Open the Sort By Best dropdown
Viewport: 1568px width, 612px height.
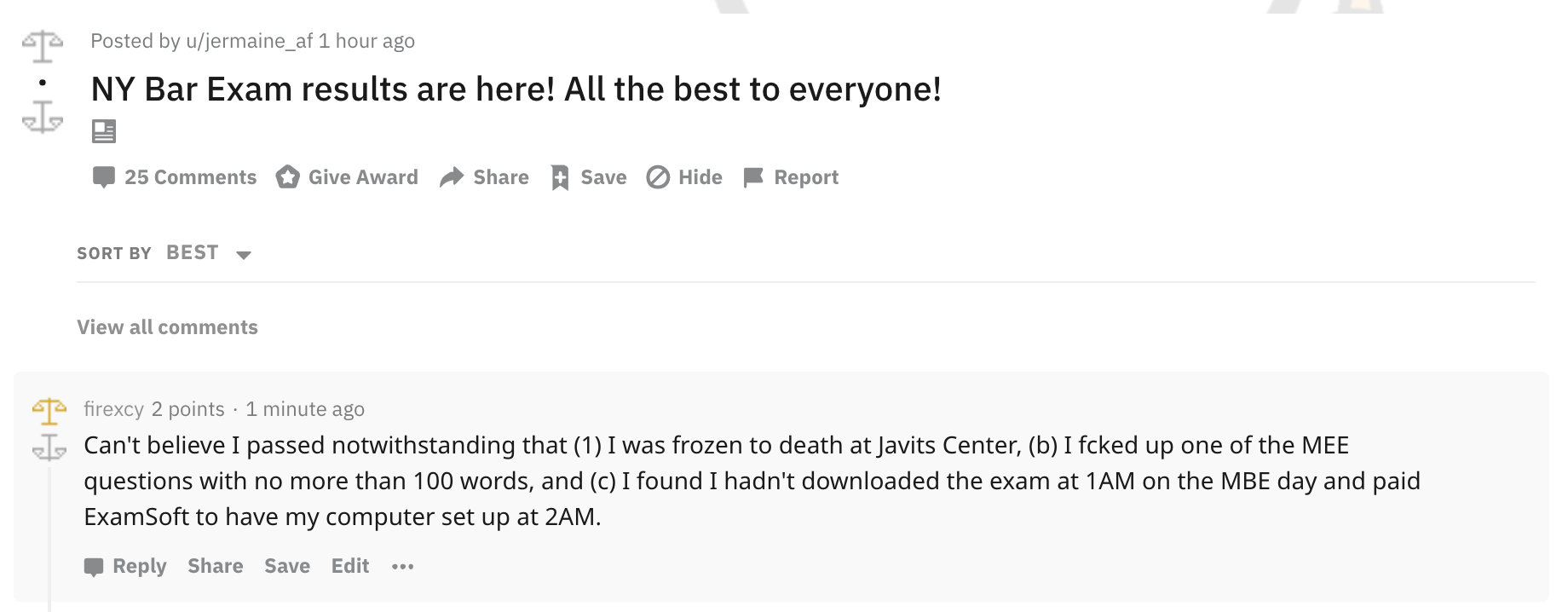pos(193,253)
